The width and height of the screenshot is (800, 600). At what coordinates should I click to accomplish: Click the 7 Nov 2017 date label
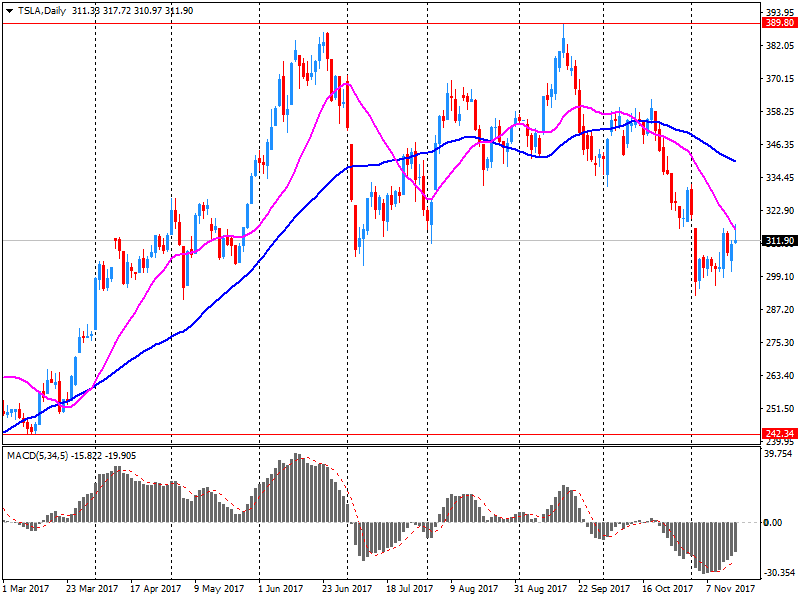730,589
